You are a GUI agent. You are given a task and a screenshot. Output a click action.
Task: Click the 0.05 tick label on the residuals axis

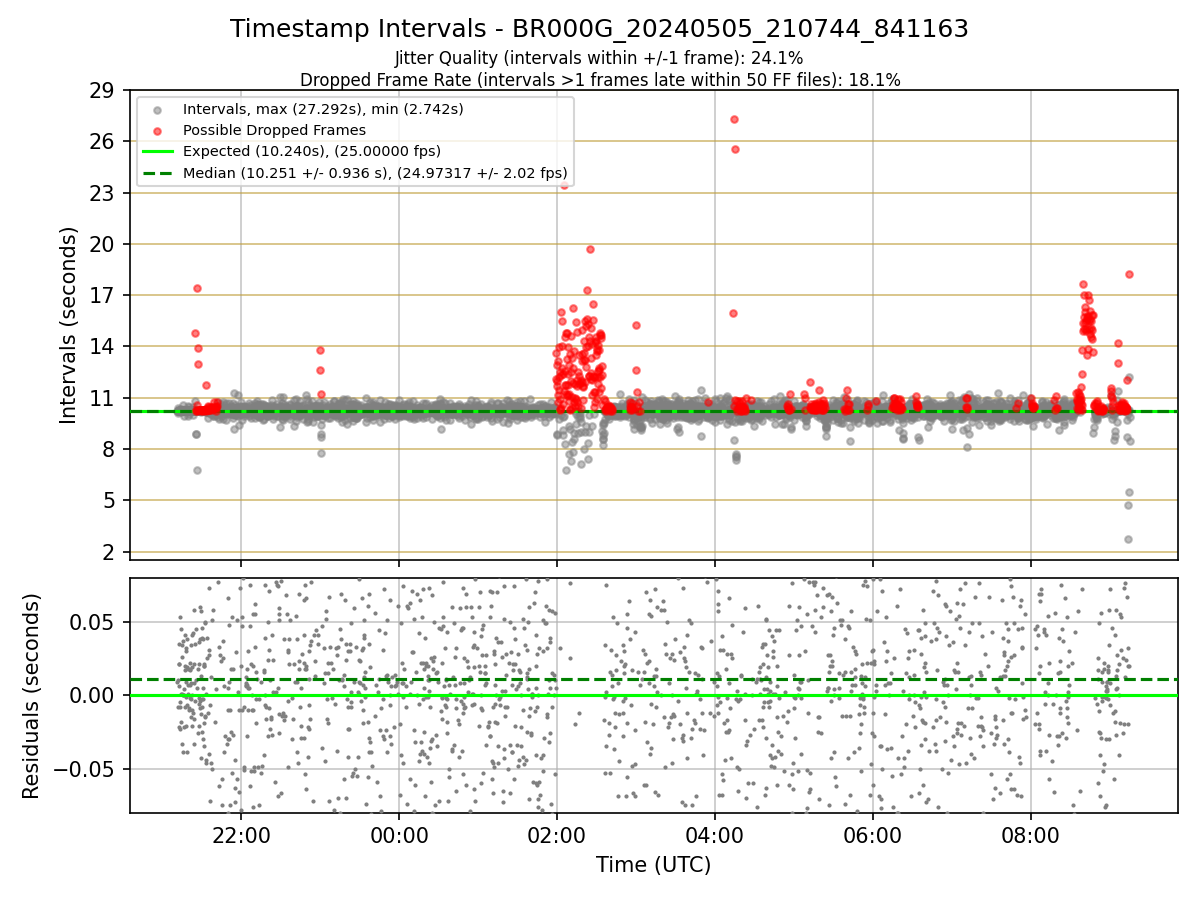tap(93, 622)
